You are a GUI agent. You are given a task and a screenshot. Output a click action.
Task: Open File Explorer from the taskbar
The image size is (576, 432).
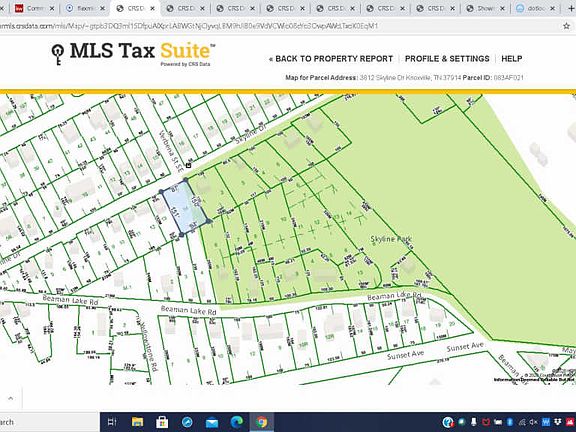[137, 422]
